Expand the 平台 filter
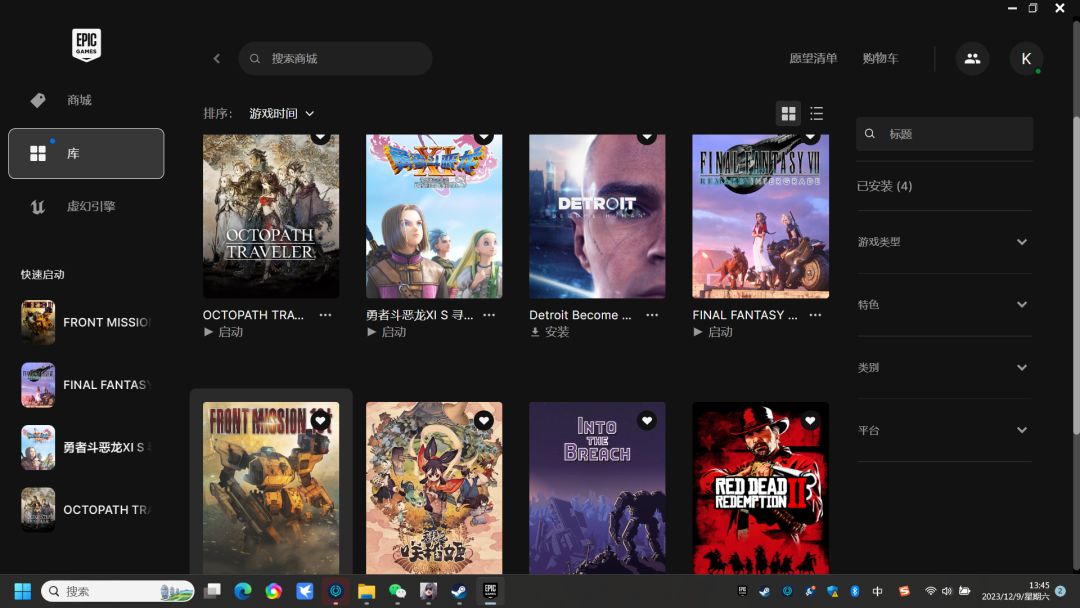This screenshot has width=1080, height=608. point(944,430)
